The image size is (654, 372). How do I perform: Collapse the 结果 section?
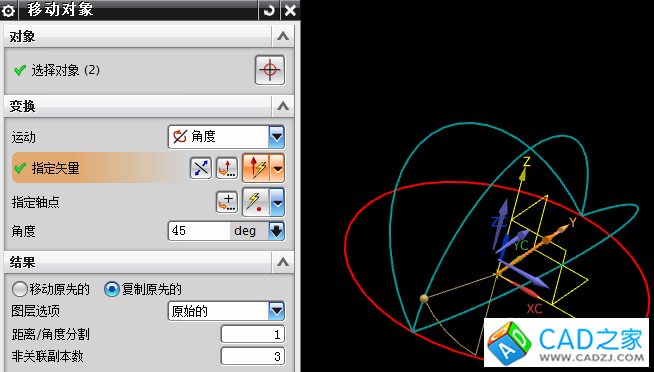283,262
